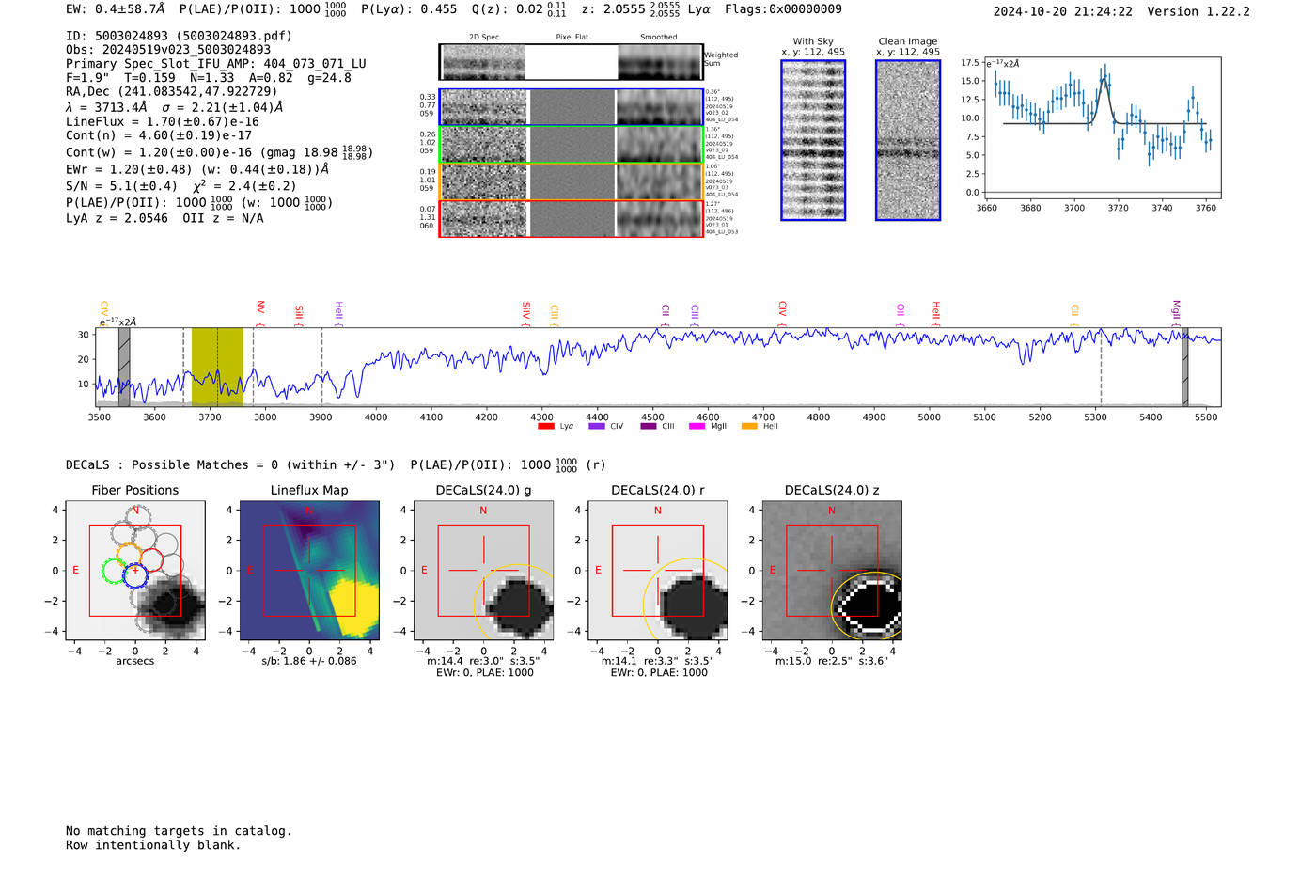This screenshot has width=1316, height=896.
Task: Click the "s/b: 1.86 +/- 0.086" caption
Action: (309, 661)
